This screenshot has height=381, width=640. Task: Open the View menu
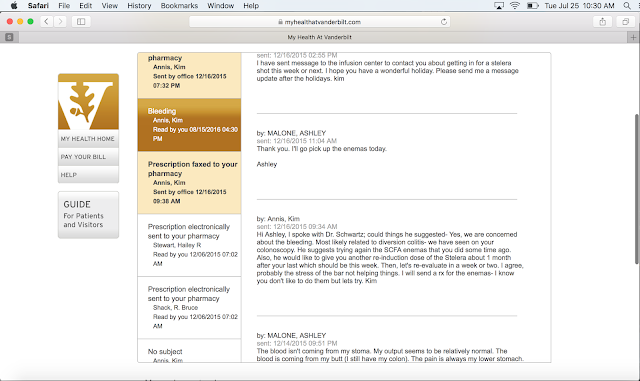pos(109,6)
